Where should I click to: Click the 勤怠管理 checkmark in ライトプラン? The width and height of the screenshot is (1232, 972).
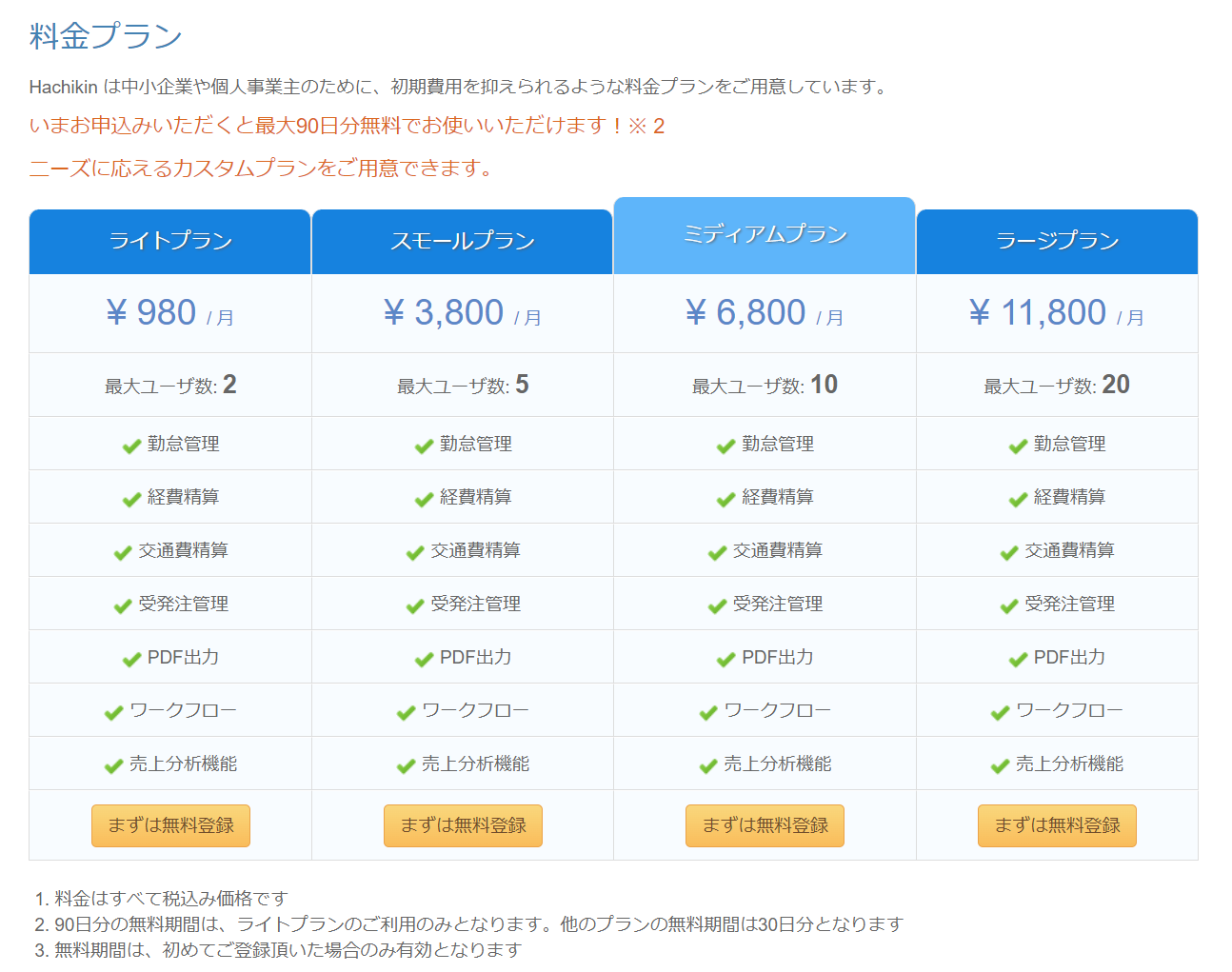131,446
